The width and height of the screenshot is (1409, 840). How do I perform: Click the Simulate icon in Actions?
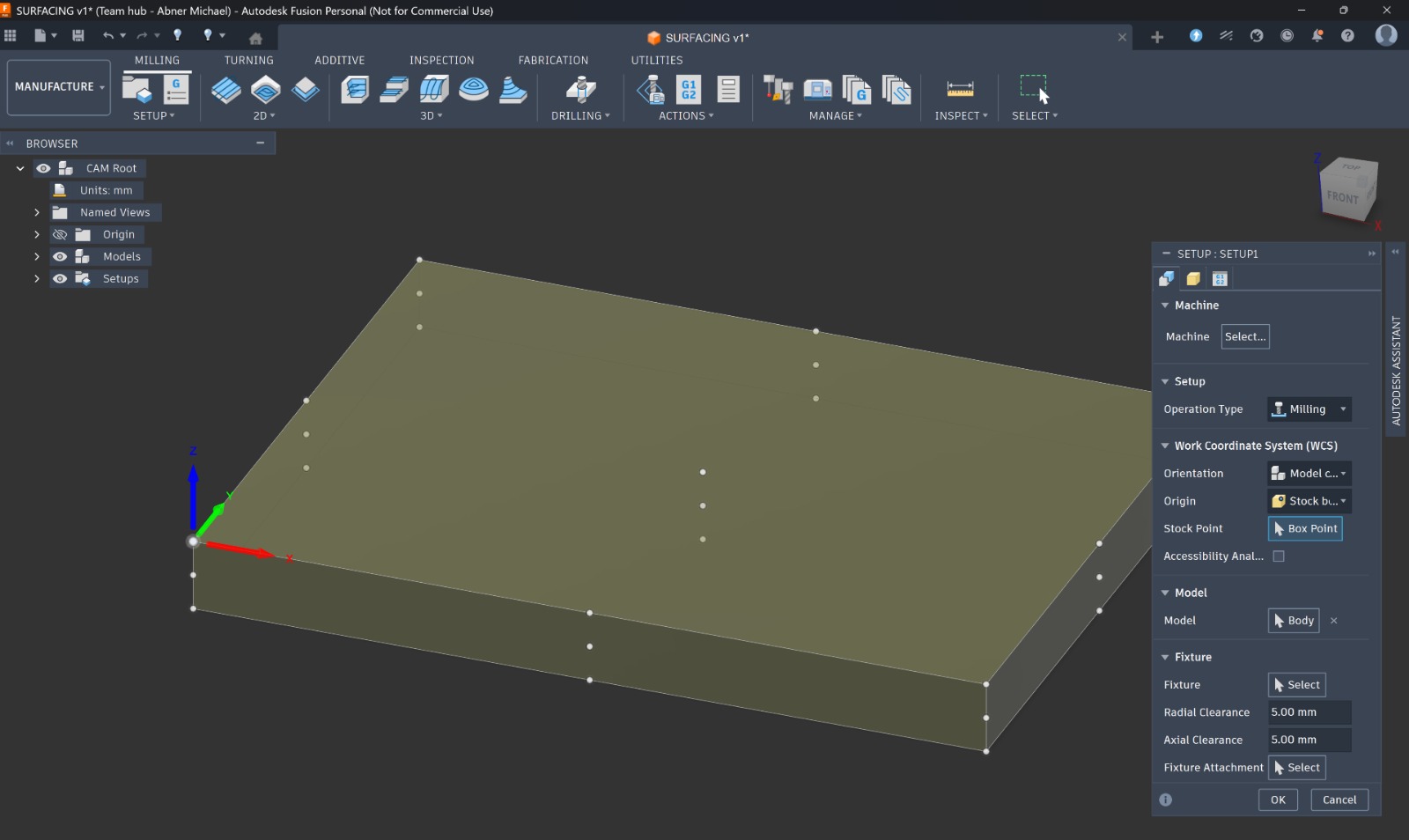coord(651,89)
